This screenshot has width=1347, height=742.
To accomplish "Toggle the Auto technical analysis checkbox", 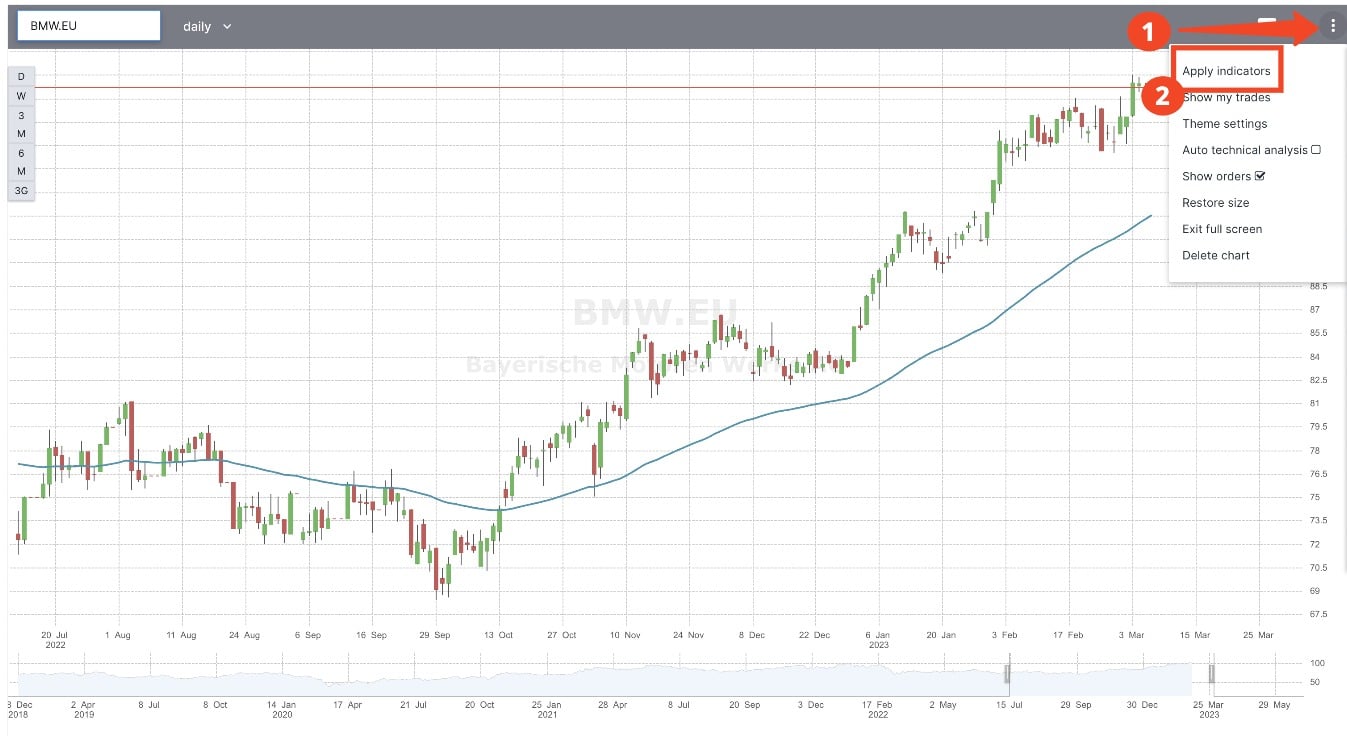I will point(1316,150).
